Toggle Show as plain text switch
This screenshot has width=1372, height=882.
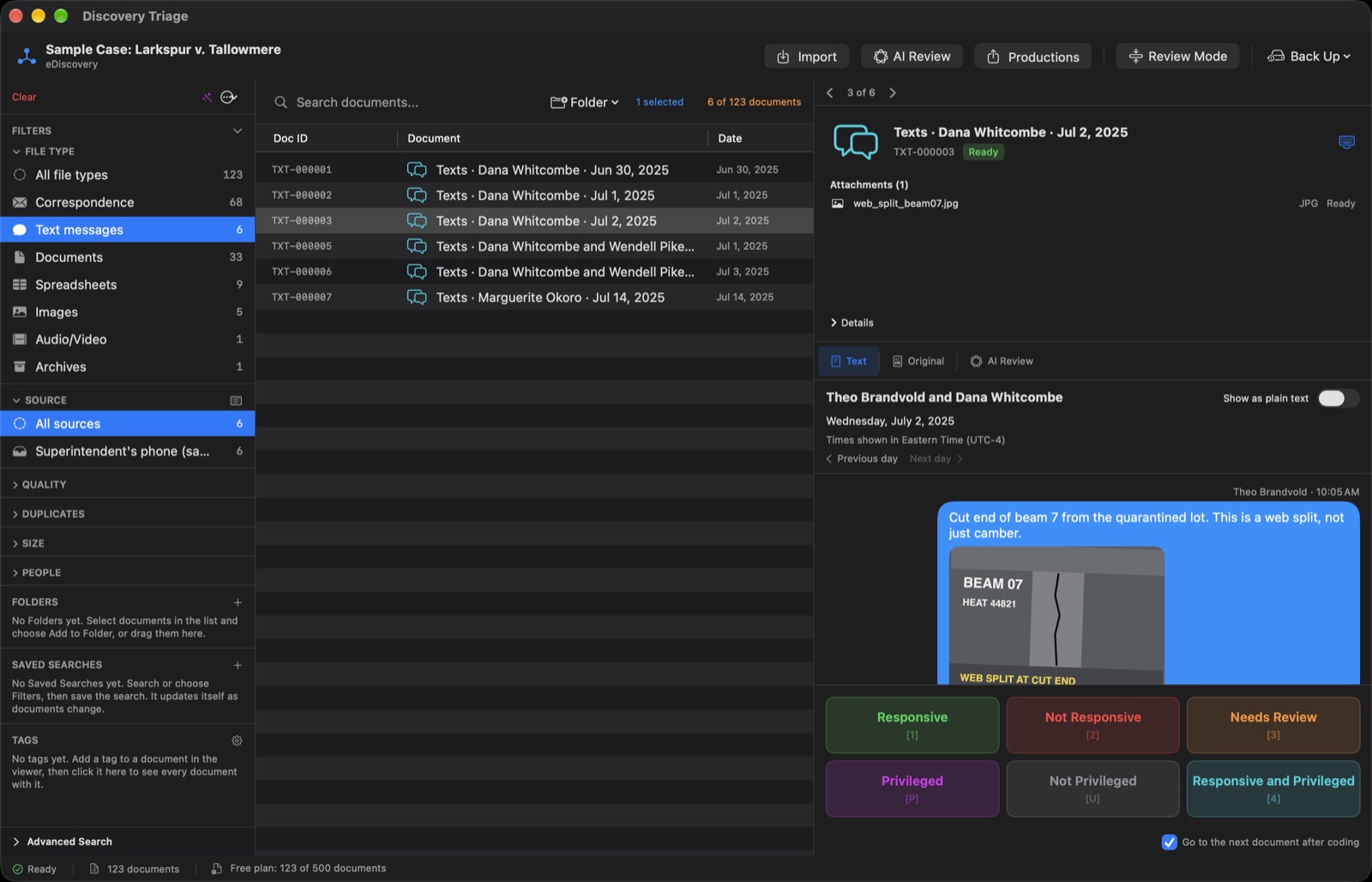[x=1338, y=398]
